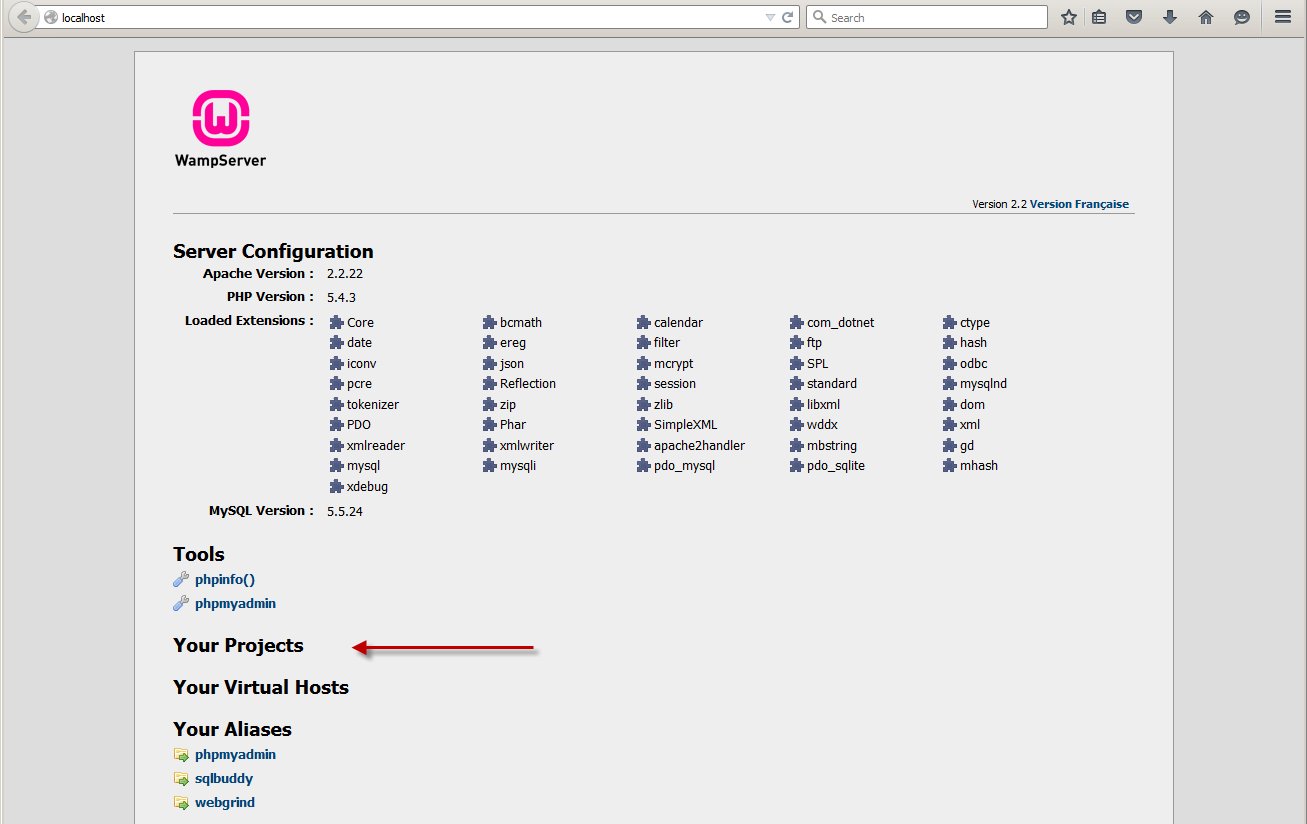Switch to Version Française link
This screenshot has width=1307, height=824.
pos(1079,204)
